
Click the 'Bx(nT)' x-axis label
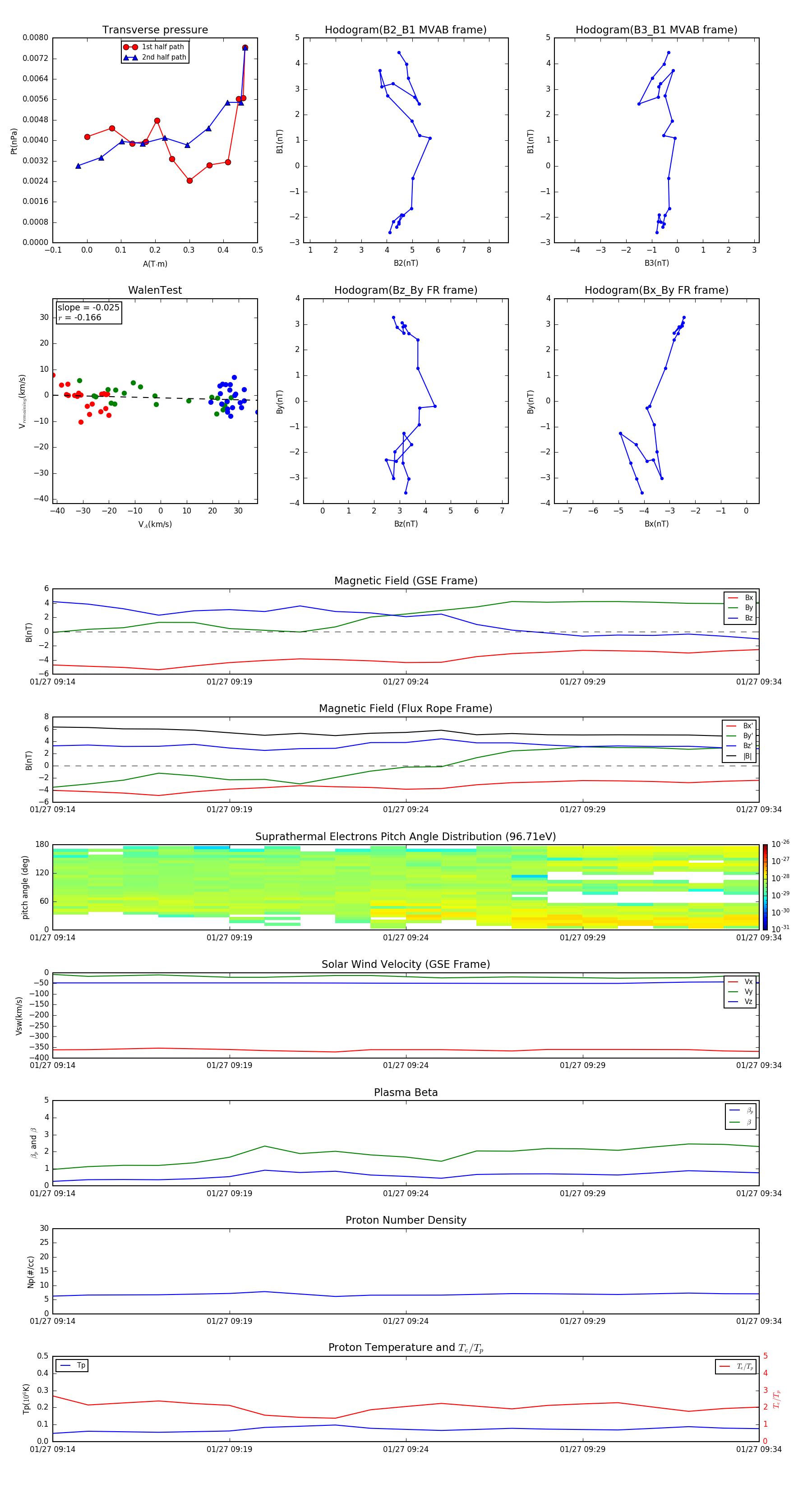point(656,524)
